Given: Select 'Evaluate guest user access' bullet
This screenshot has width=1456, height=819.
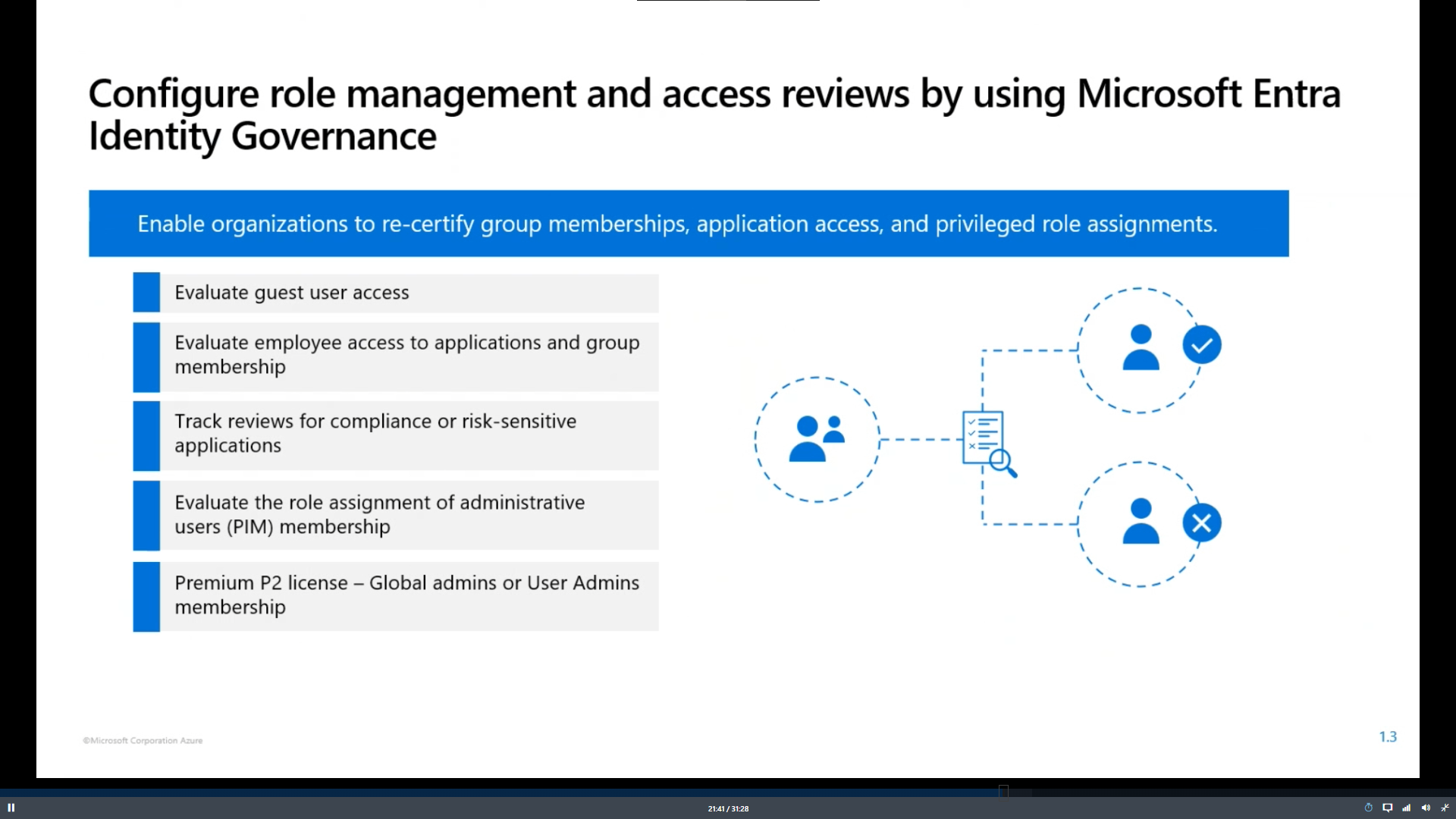Looking at the screenshot, I should (396, 293).
